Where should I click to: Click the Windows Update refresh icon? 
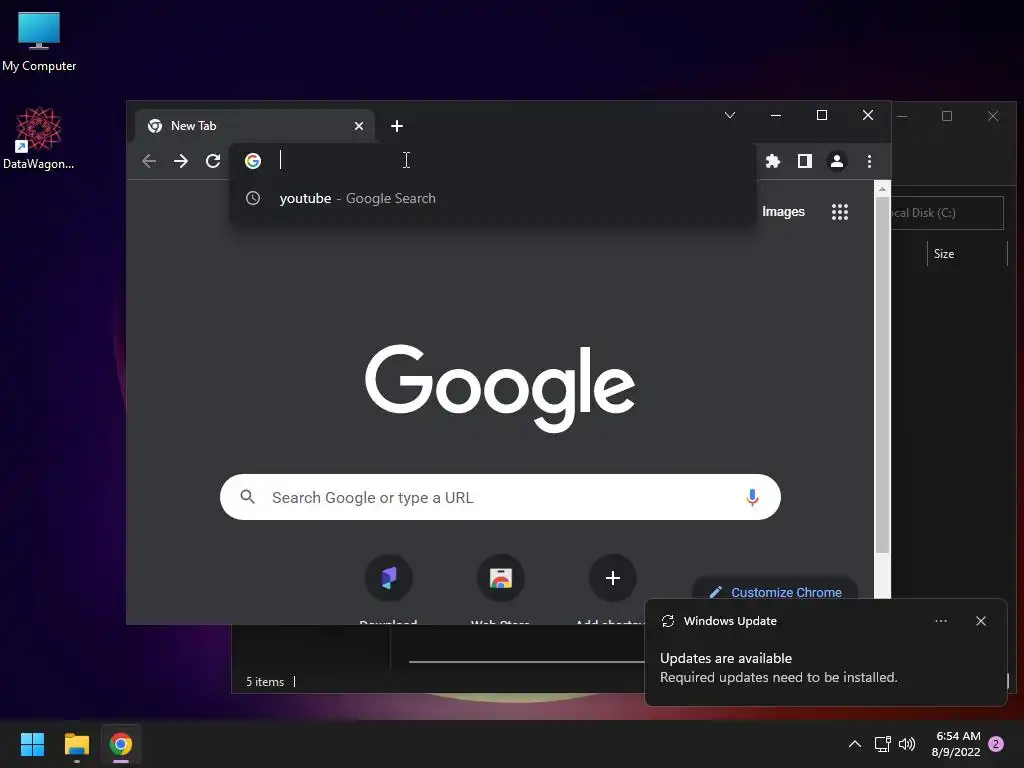pos(667,621)
